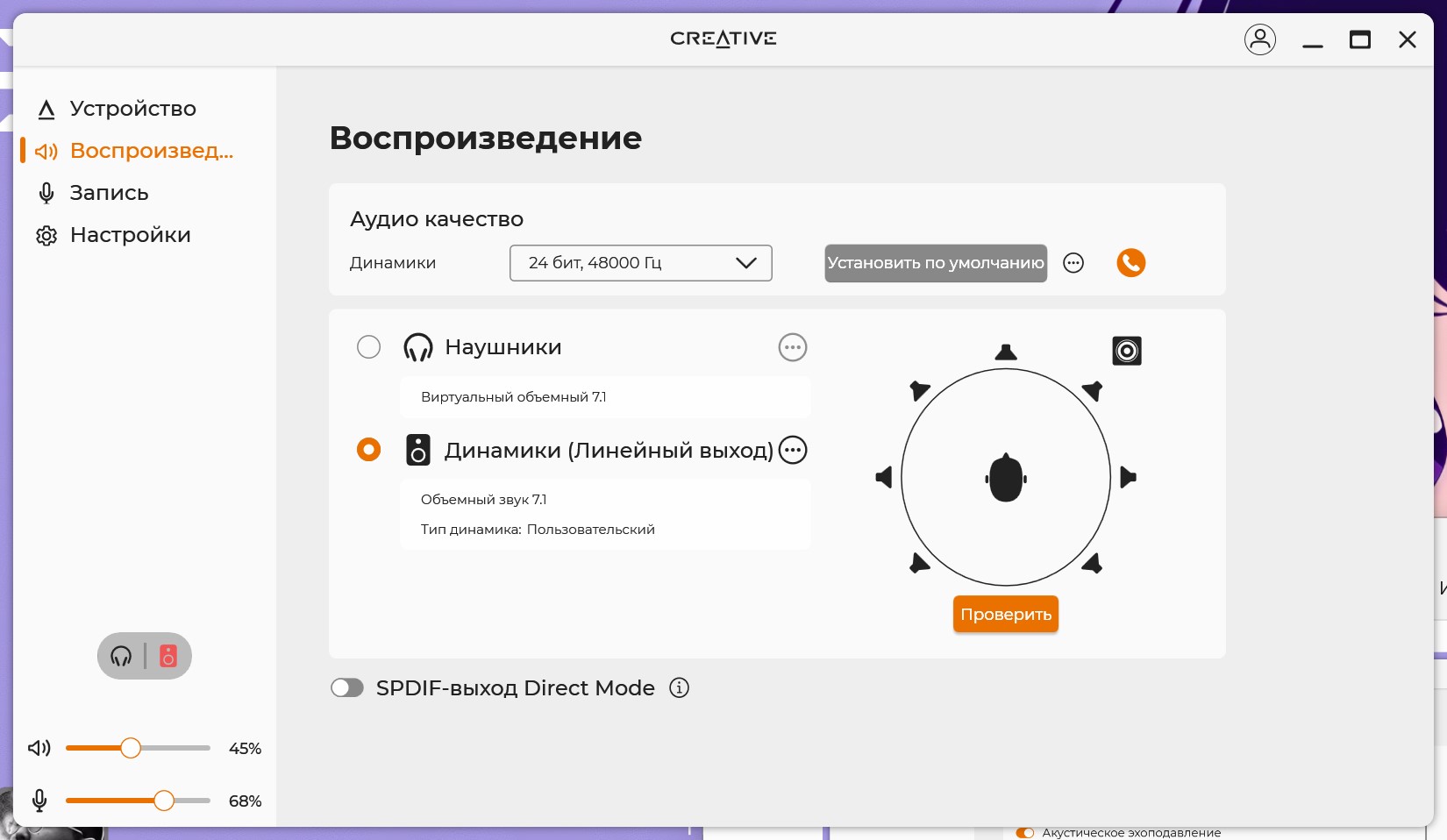Open the 24 бит, 48000 Гц quality dropdown
Image resolution: width=1447 pixels, height=840 pixels.
641,263
